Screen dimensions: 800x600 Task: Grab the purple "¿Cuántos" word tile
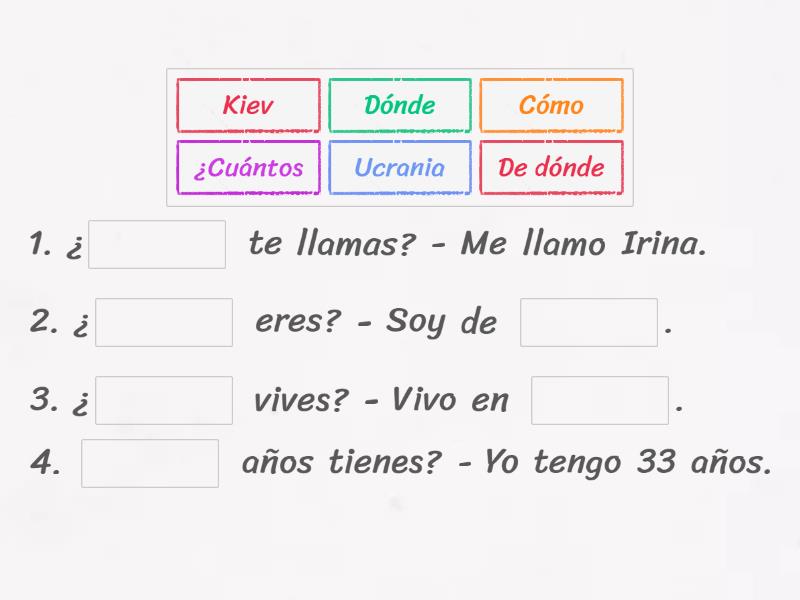[x=248, y=167]
